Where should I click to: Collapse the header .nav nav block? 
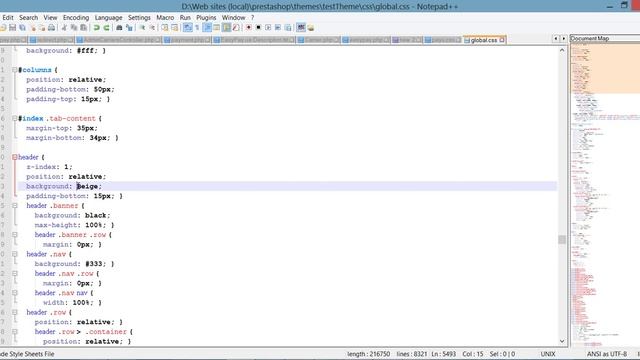15,293
